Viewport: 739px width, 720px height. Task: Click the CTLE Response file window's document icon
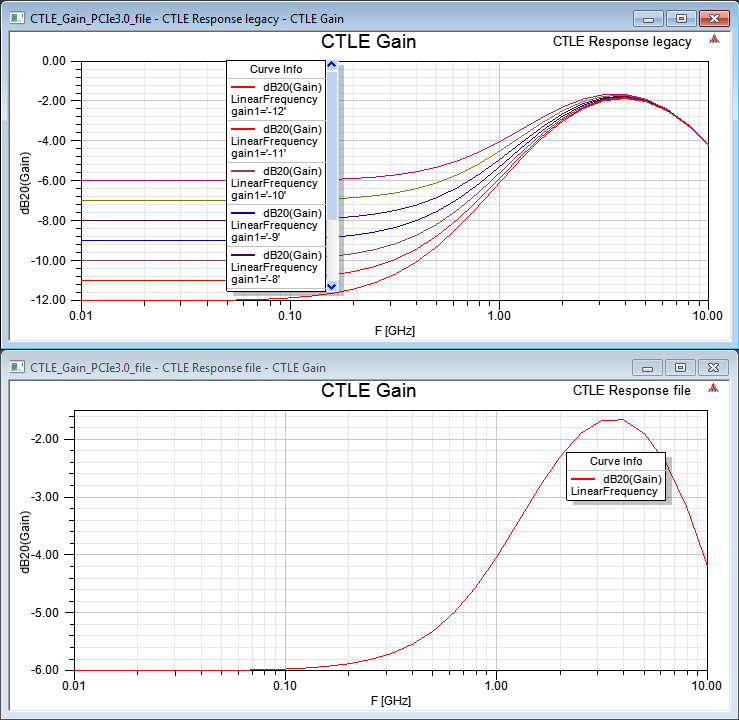(17, 367)
